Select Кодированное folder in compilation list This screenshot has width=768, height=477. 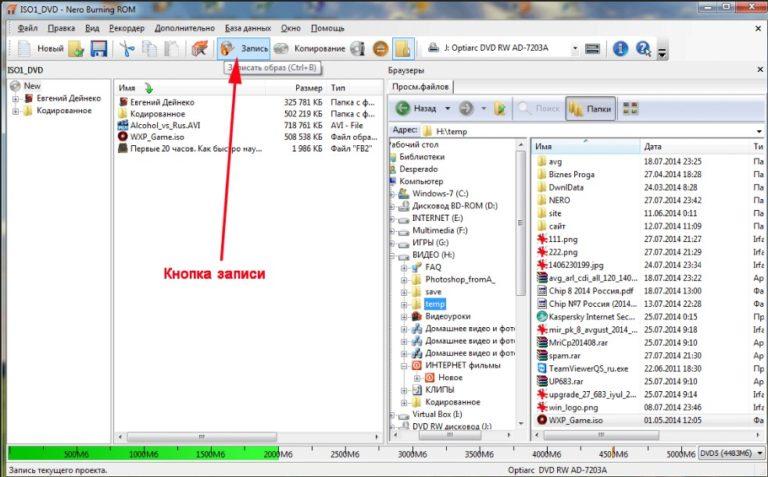[157, 114]
